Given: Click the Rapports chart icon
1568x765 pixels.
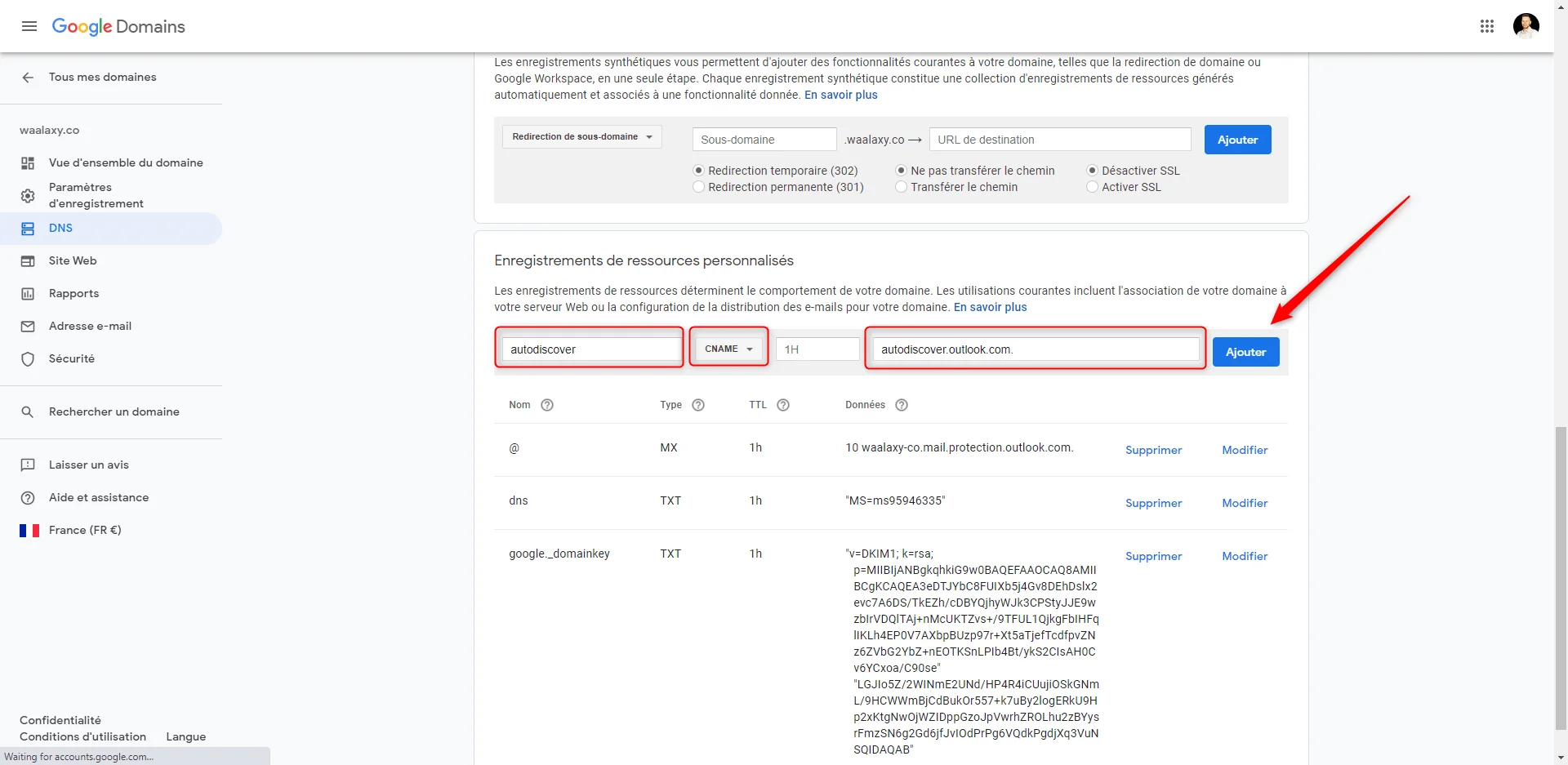Looking at the screenshot, I should coord(28,294).
